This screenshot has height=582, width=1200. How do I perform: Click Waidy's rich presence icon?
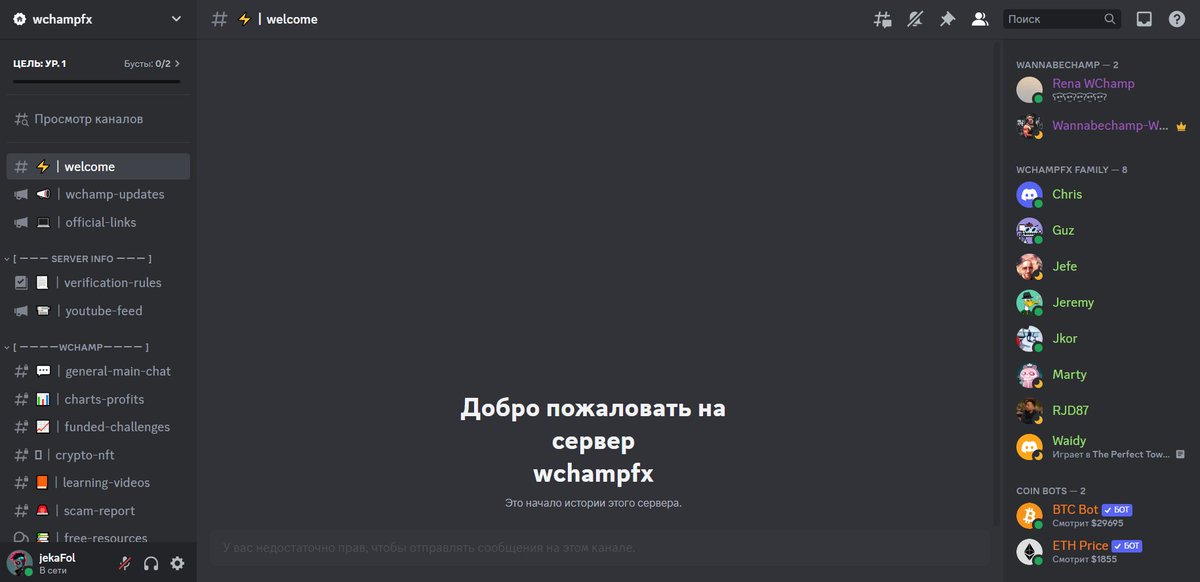[1181, 454]
